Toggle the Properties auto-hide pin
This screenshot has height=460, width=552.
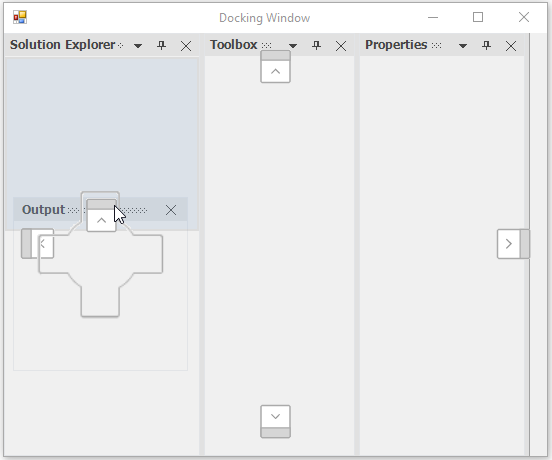pyautogui.click(x=486, y=45)
